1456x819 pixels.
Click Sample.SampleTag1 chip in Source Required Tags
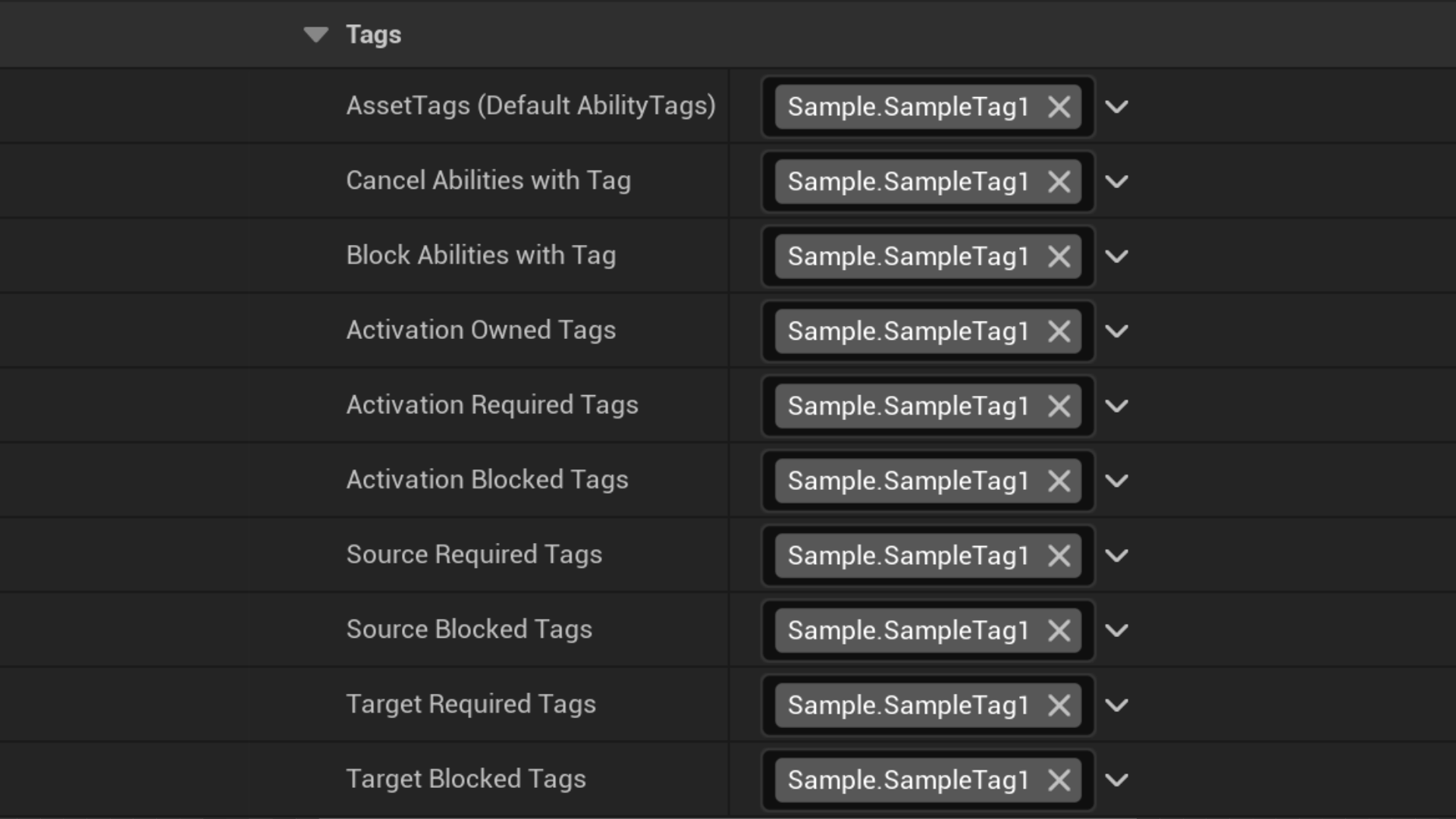tap(907, 556)
